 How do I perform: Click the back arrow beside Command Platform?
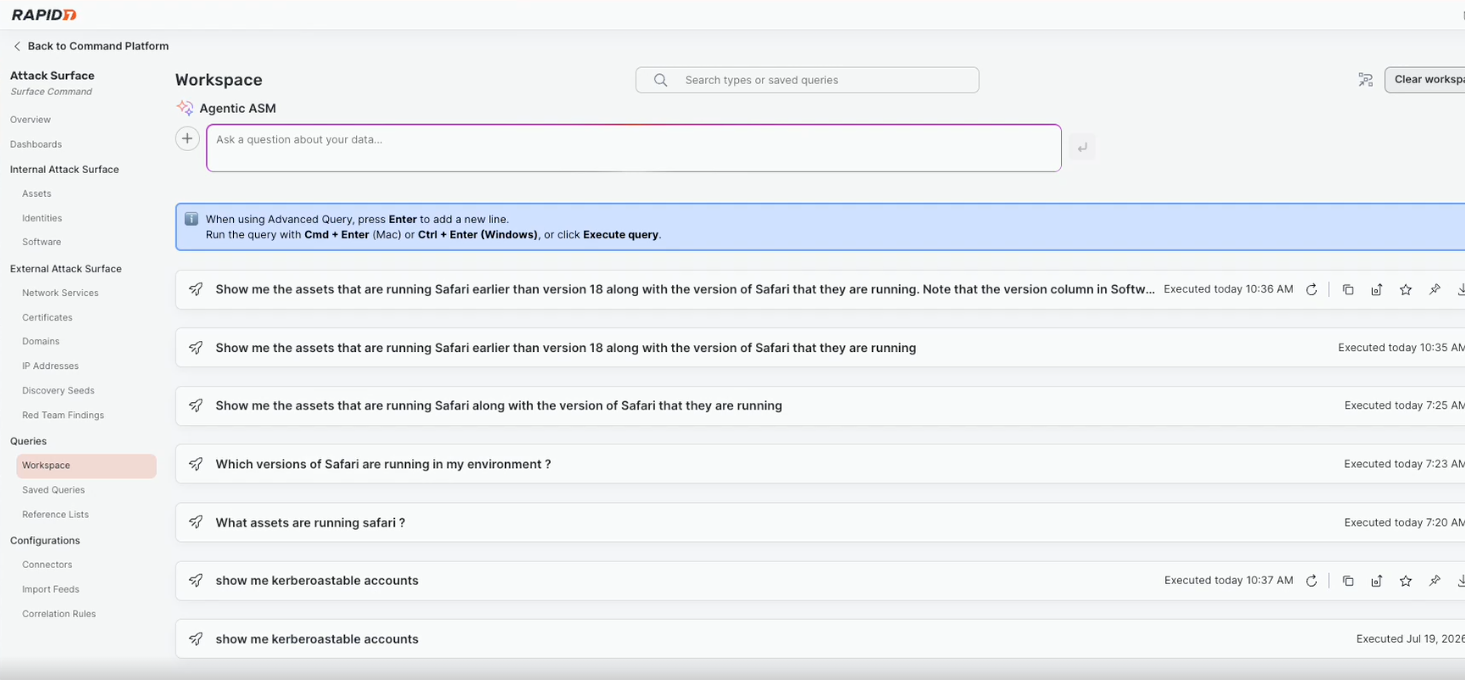(17, 46)
